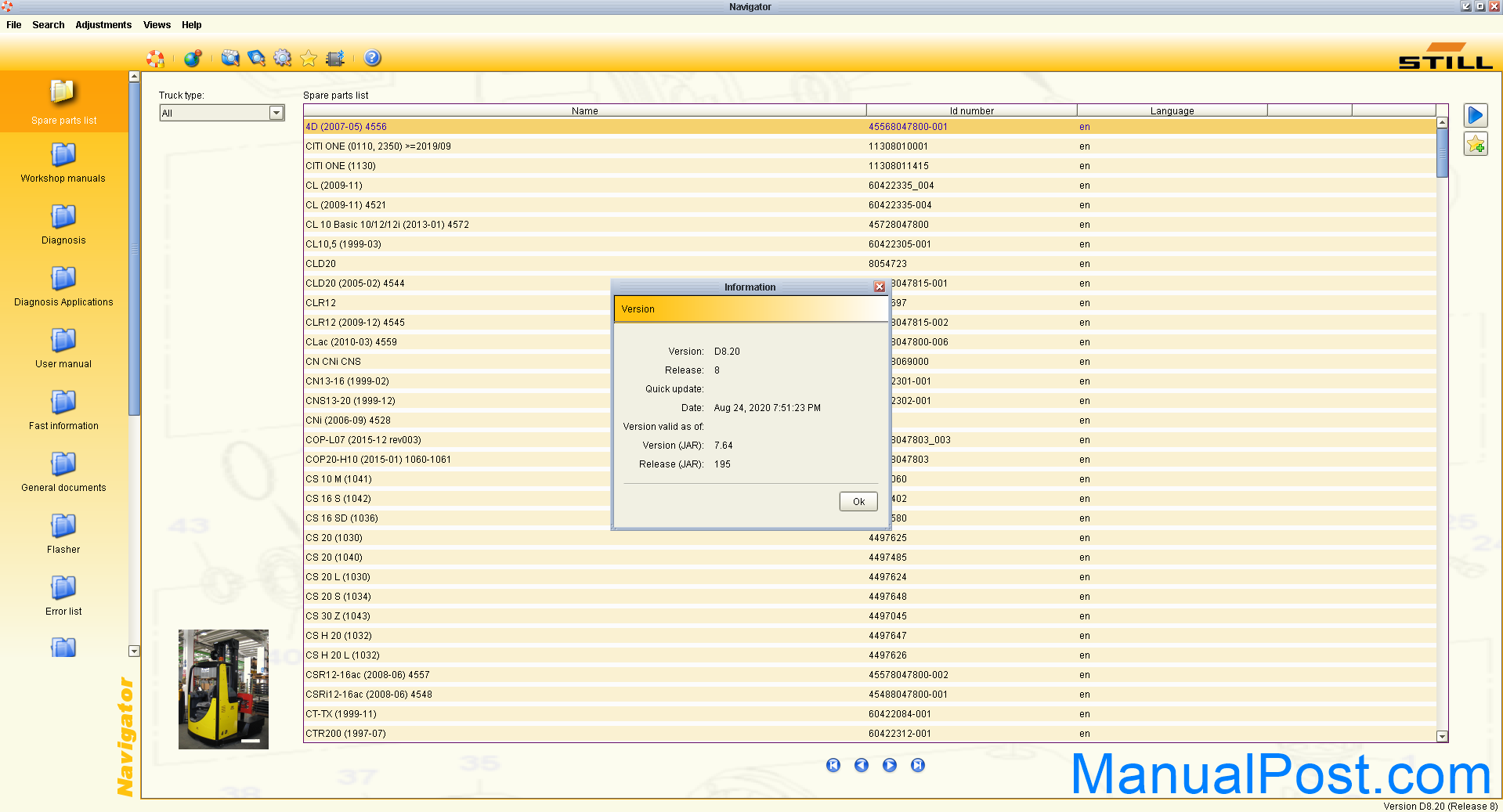Select row CL 10 Basic 10/12/12i (2013-01) 4572
Viewport: 1503px width, 812px height.
[x=870, y=225]
